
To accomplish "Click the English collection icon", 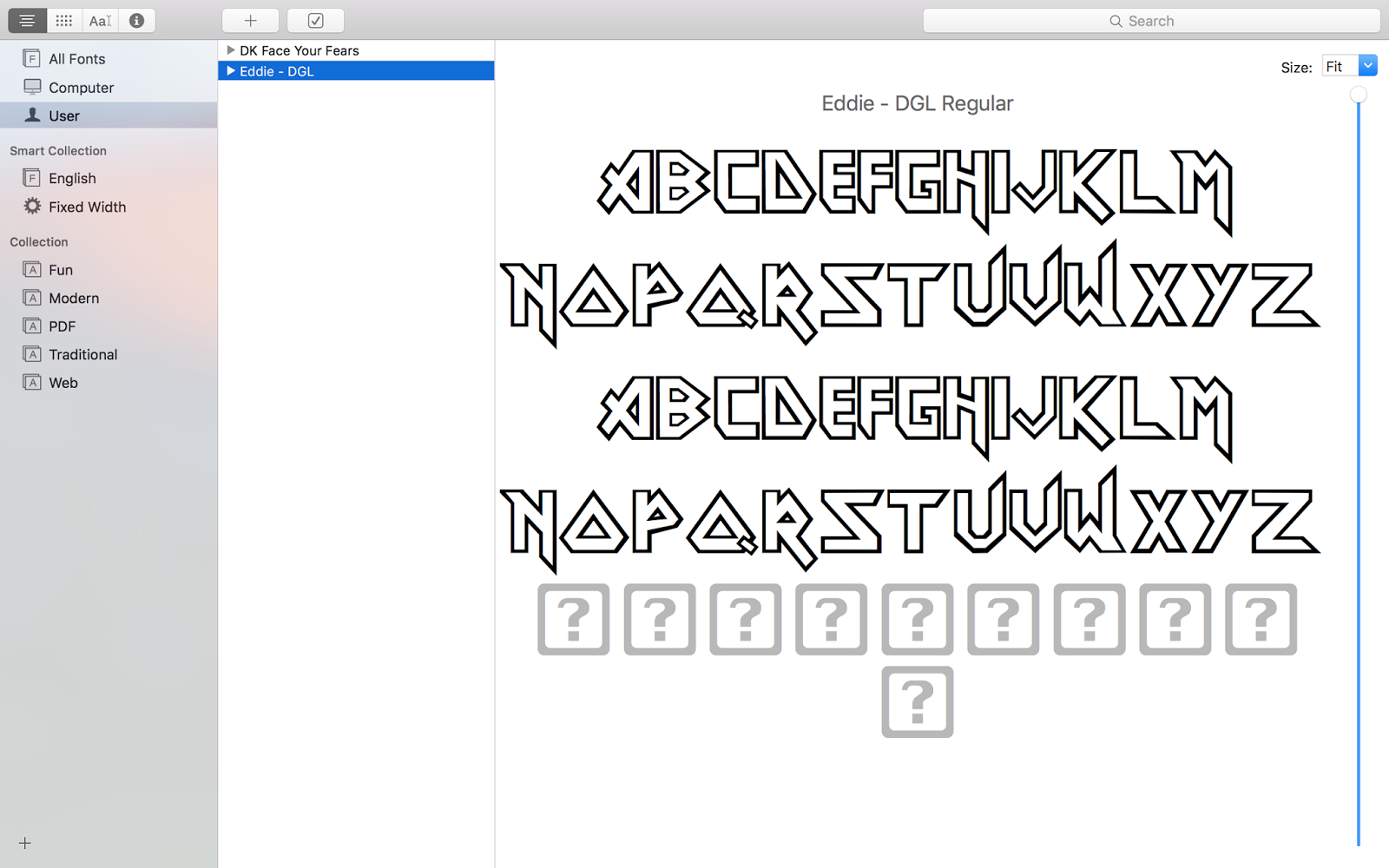I will click(32, 178).
